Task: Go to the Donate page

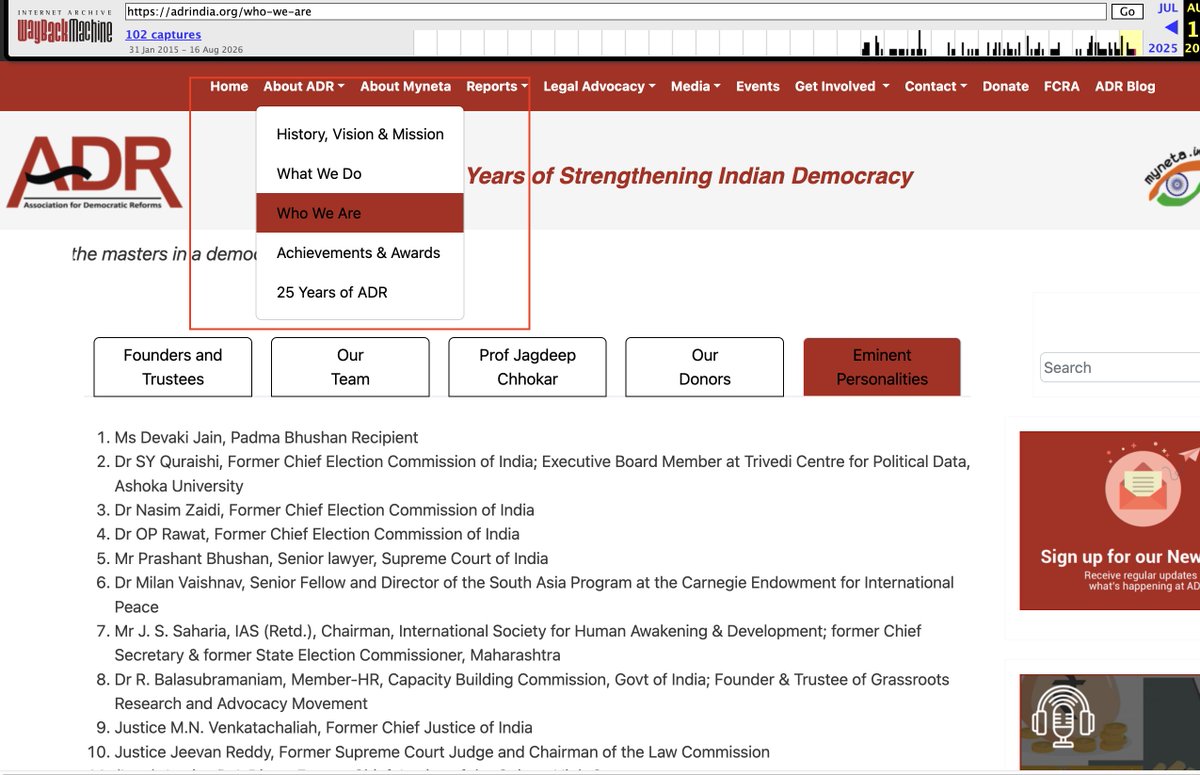Action: [1005, 86]
